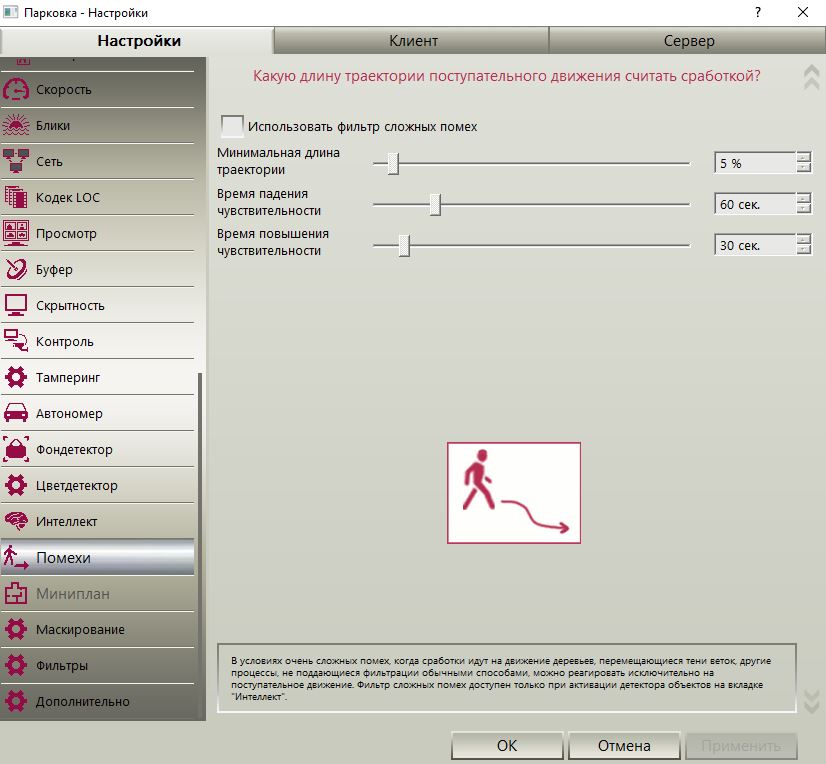
Task: Enable 'Использовать фильтр сложных помех' checkbox
Action: [x=232, y=126]
